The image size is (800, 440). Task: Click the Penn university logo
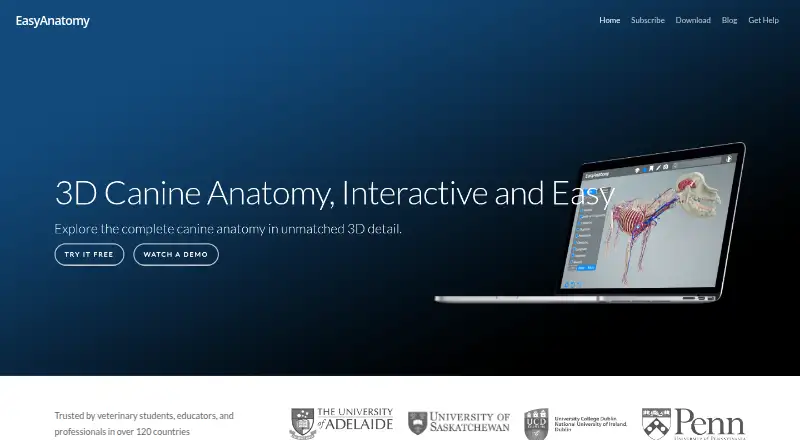click(694, 424)
